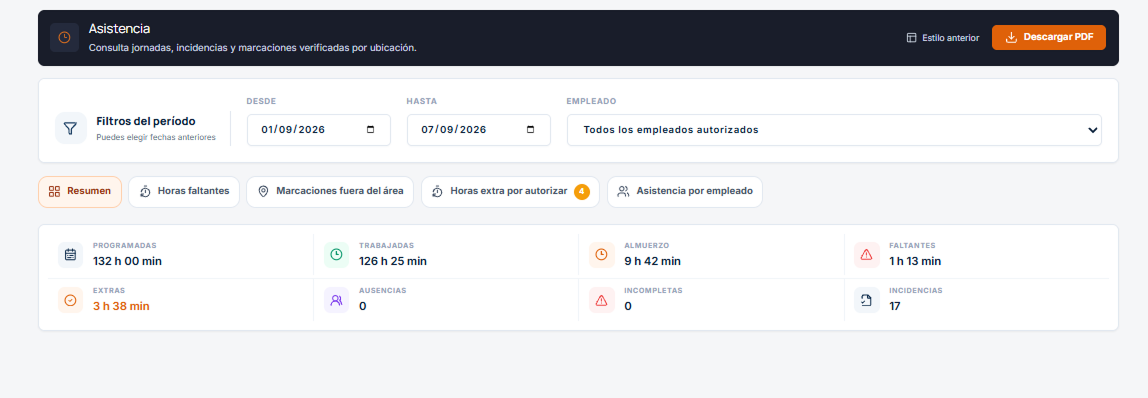Open the Horas faltantes tab
This screenshot has height=398, width=1148.
pos(184,192)
